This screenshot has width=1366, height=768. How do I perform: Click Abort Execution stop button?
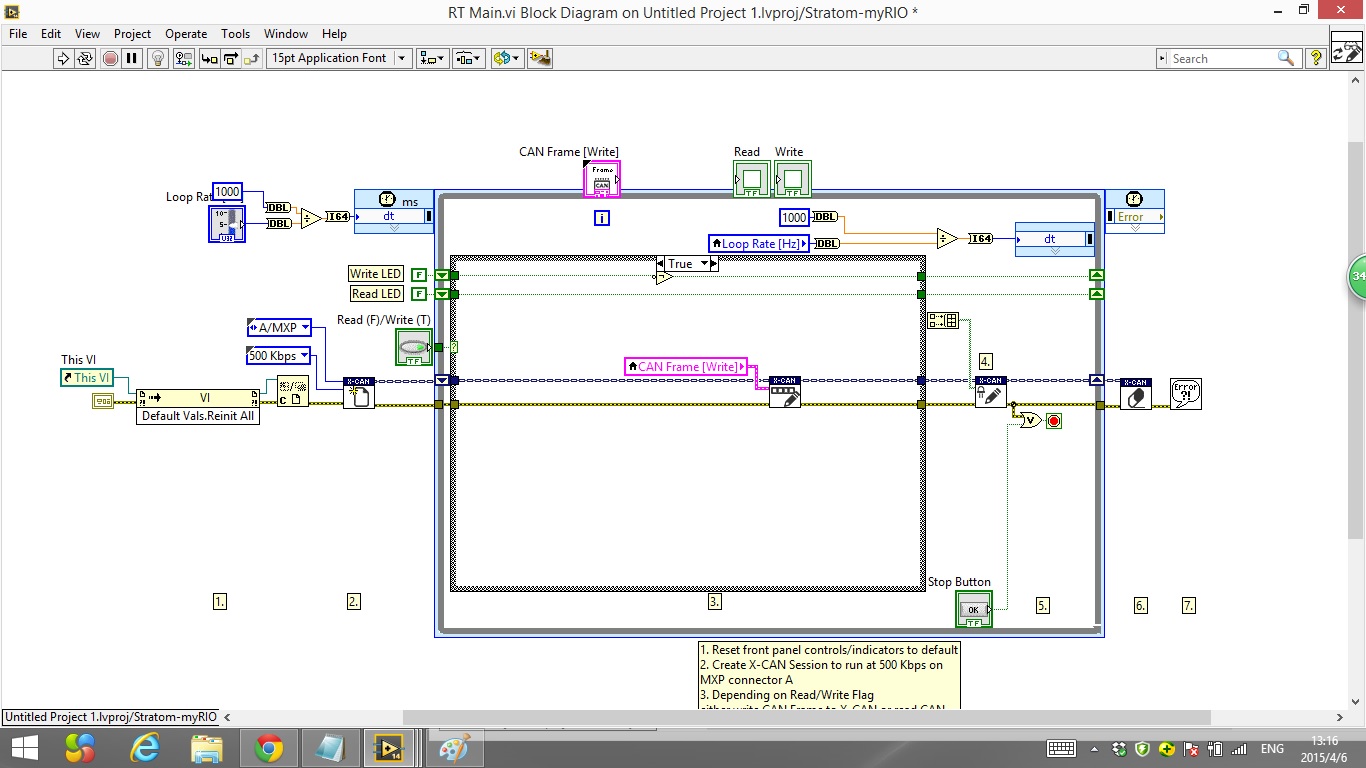pyautogui.click(x=110, y=58)
